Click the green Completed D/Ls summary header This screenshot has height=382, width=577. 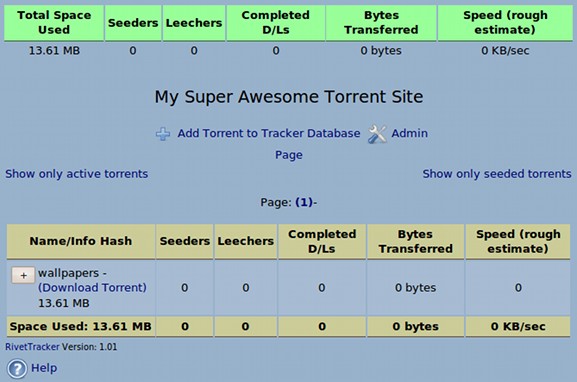[276, 22]
